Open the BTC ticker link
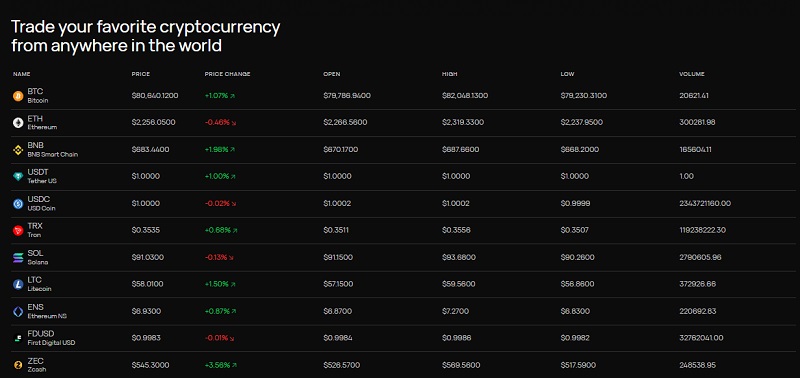800x378 pixels. [x=35, y=92]
